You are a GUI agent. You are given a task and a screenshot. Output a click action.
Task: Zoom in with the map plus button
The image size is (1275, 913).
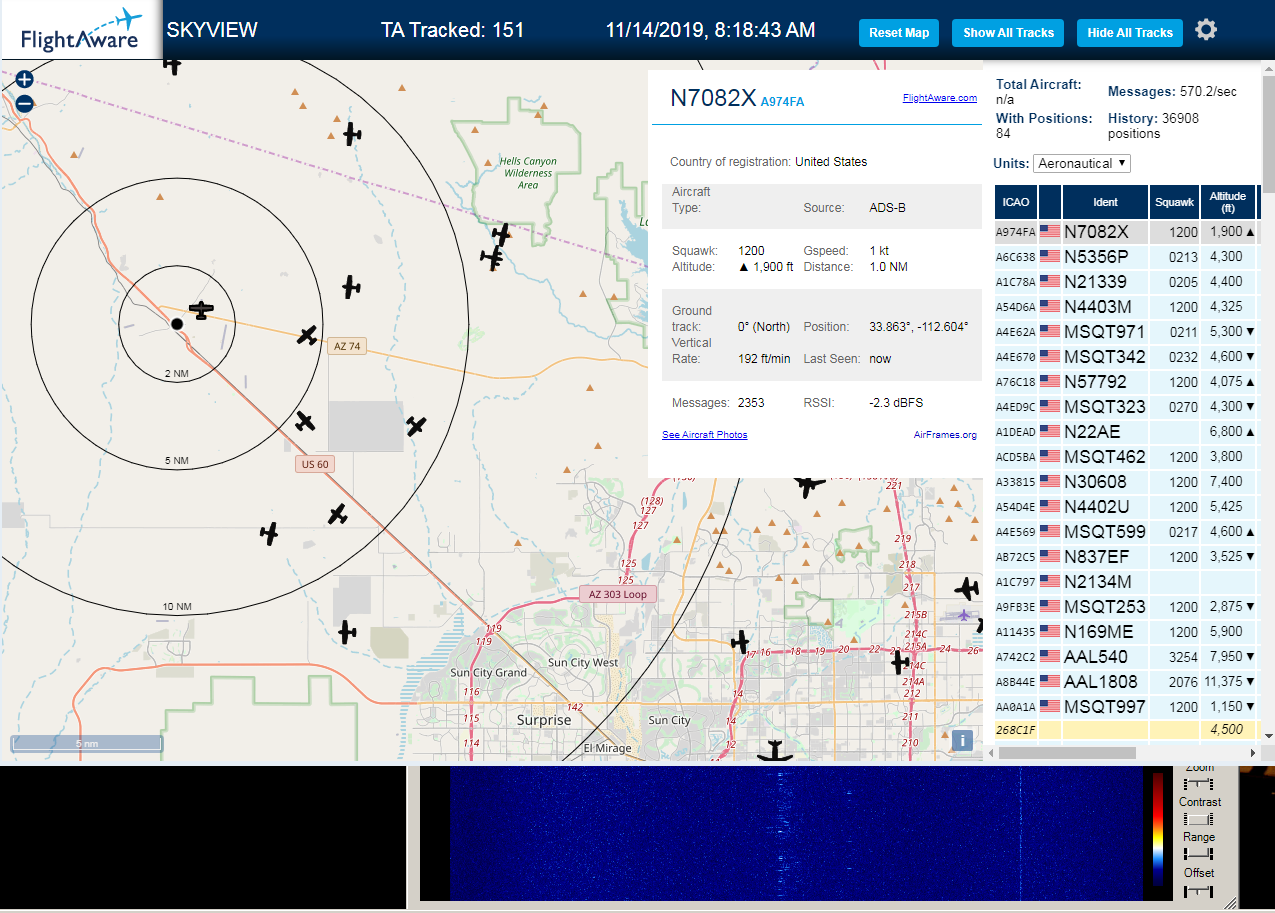pos(25,79)
